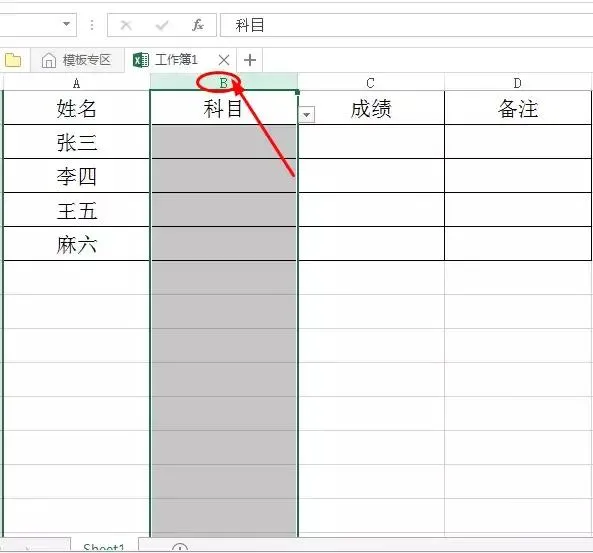Select column C header
The image size is (593, 553).
tap(371, 83)
